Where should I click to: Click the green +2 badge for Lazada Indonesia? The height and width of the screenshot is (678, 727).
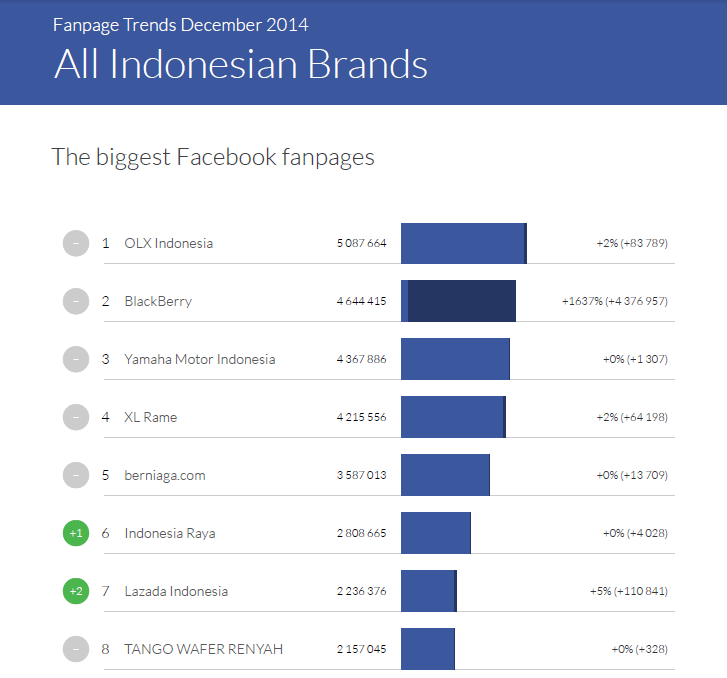[x=75, y=591]
